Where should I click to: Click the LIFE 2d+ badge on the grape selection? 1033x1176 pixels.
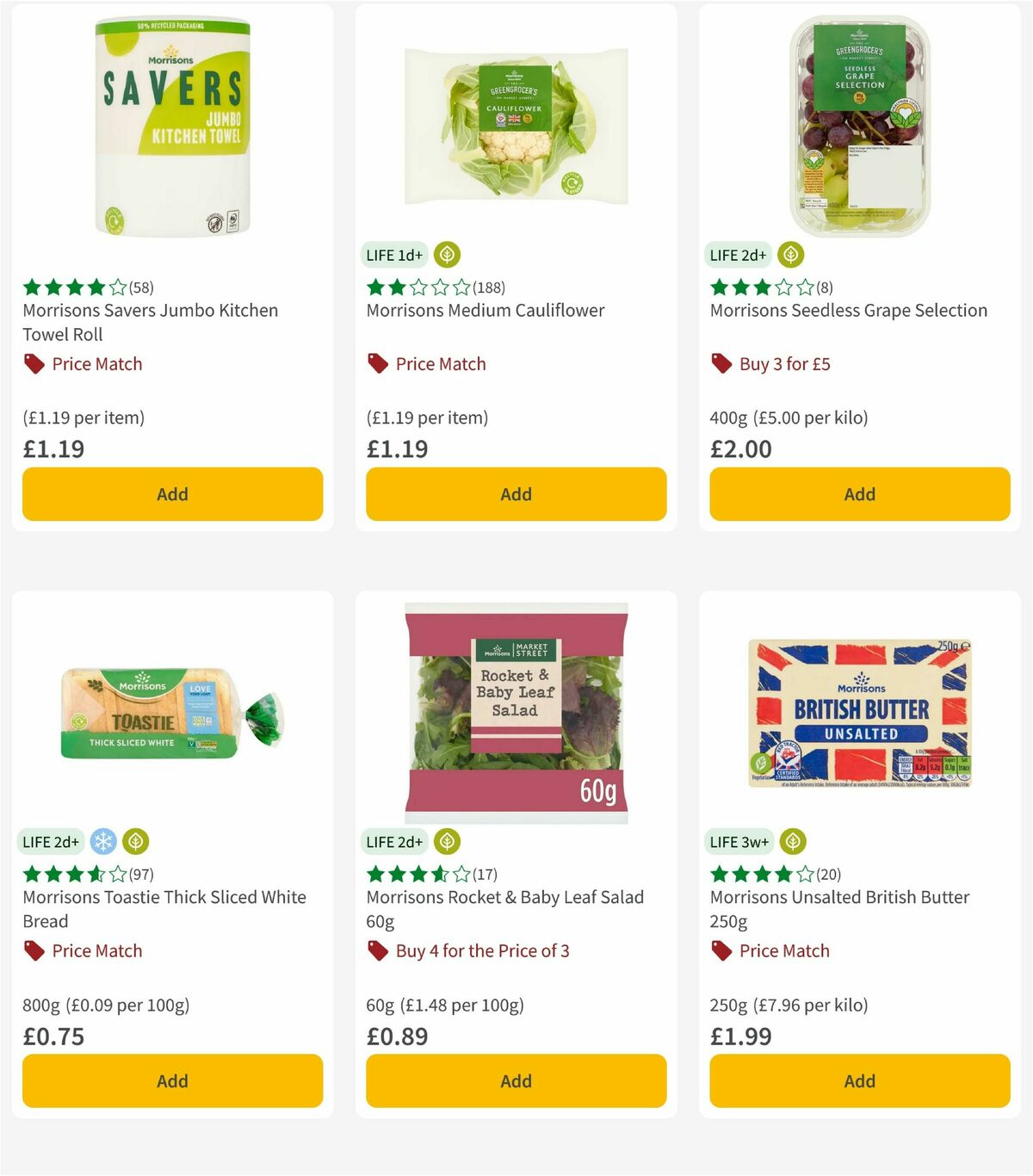[737, 255]
